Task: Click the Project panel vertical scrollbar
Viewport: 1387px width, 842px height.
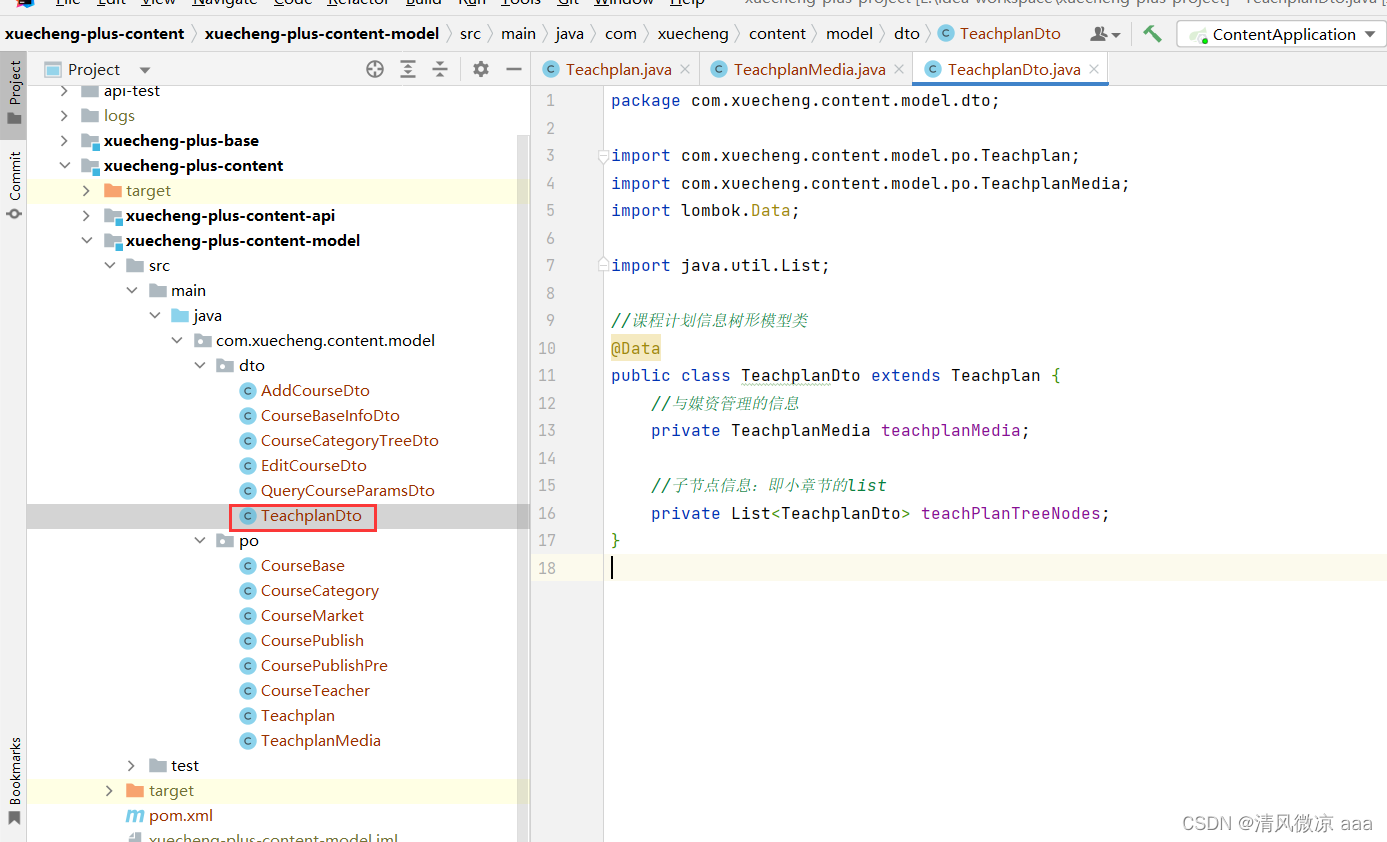Action: pos(522,488)
